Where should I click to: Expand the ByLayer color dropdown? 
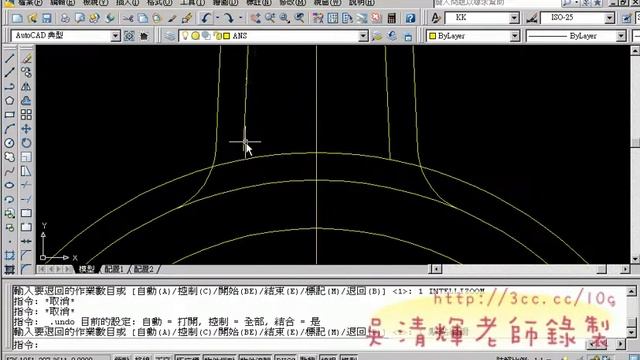515,36
